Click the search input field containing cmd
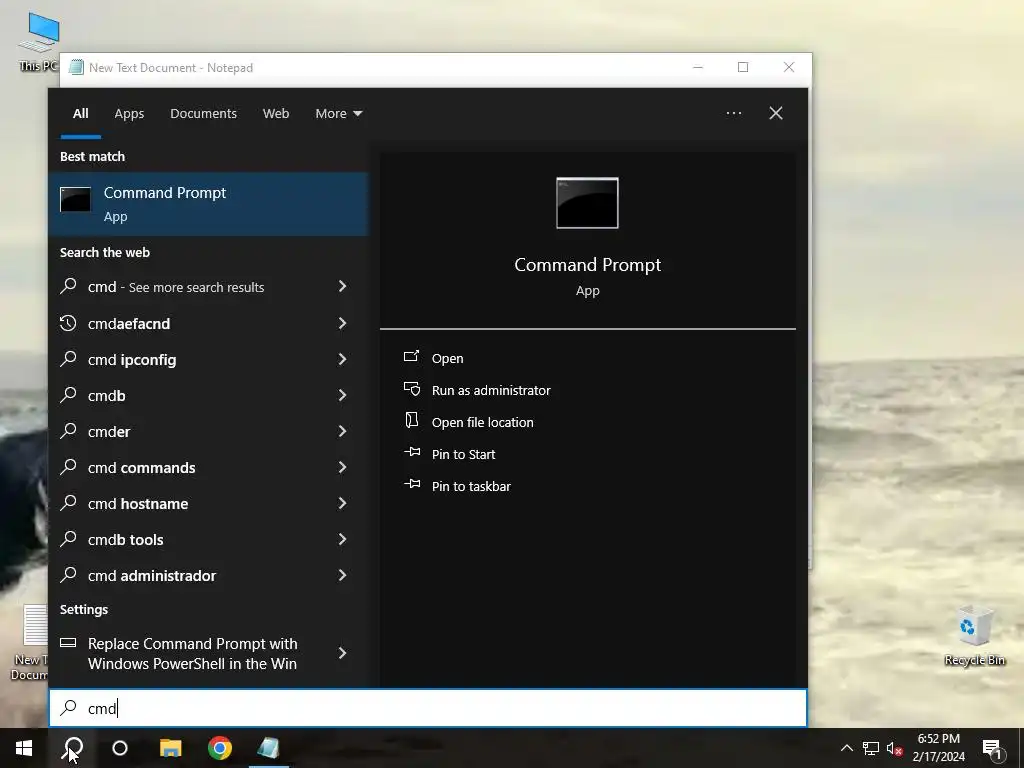This screenshot has height=768, width=1024. [x=428, y=708]
